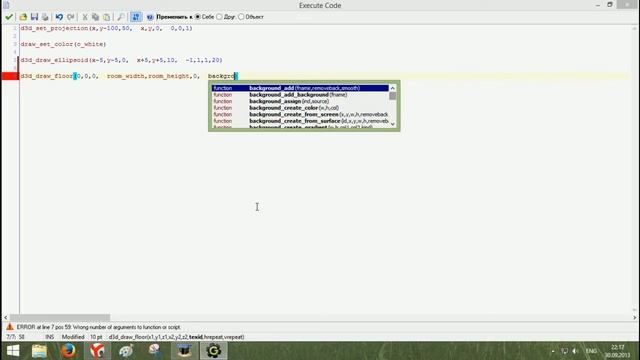Screen dimensions: 640x360
Task: Open File Explorer from the taskbar
Action: (x=39, y=351)
